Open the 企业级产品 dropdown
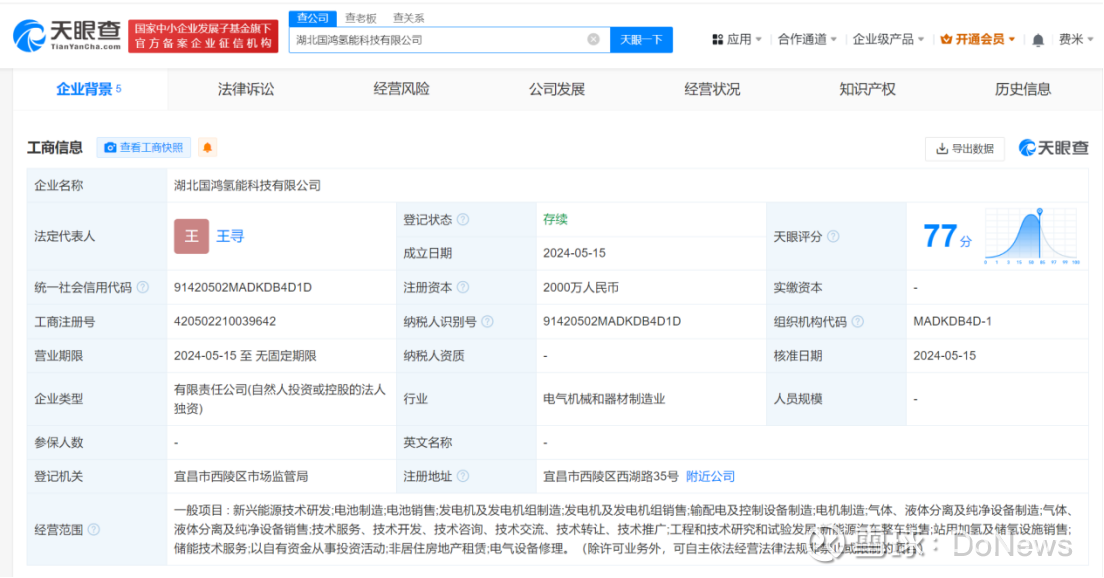 (x=888, y=39)
